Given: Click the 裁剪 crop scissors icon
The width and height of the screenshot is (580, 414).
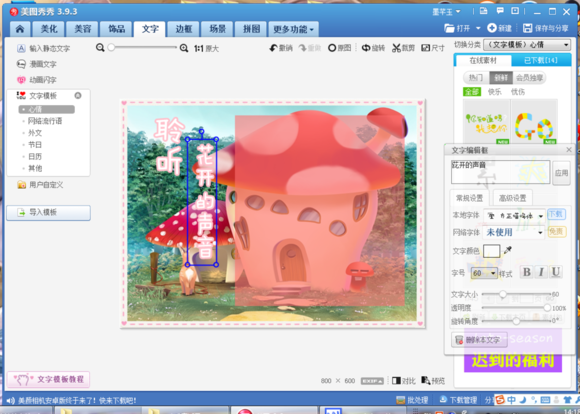Looking at the screenshot, I should [x=396, y=48].
